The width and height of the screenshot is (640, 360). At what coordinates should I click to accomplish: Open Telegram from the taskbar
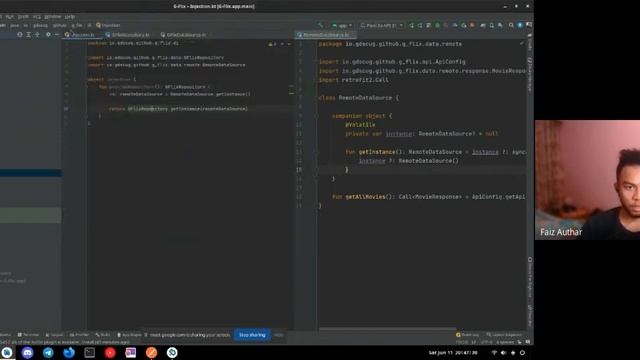tap(48, 353)
